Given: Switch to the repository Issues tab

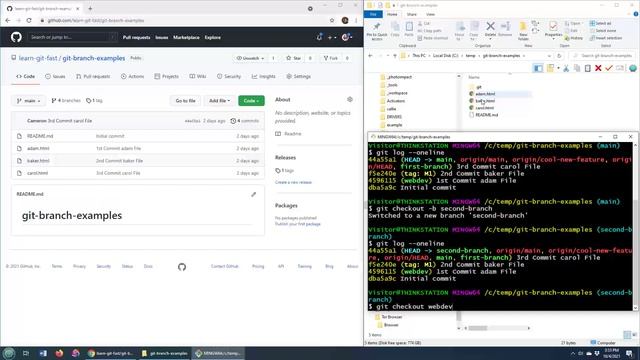Looking at the screenshot, I should 55,76.
